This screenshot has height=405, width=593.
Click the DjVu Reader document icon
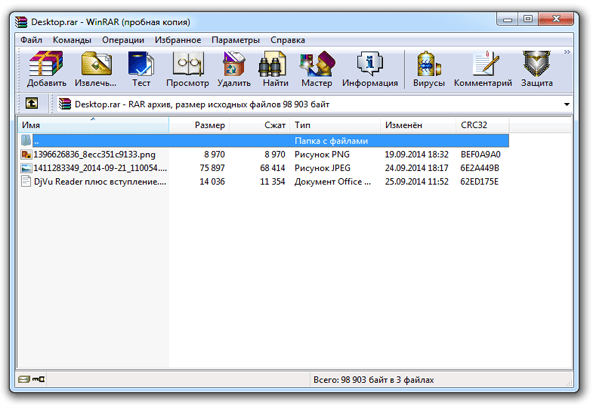tap(26, 182)
